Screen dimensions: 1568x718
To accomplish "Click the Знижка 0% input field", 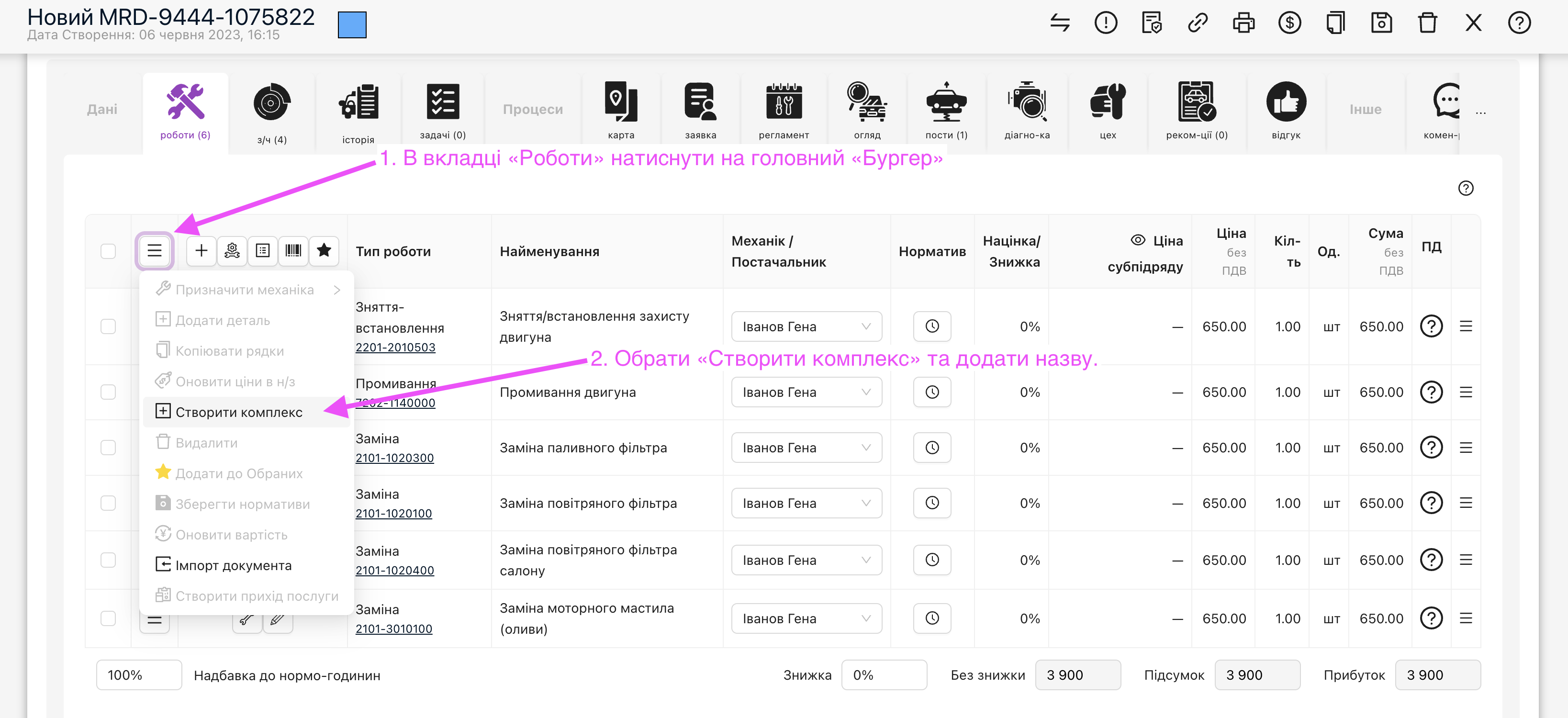I will point(884,675).
